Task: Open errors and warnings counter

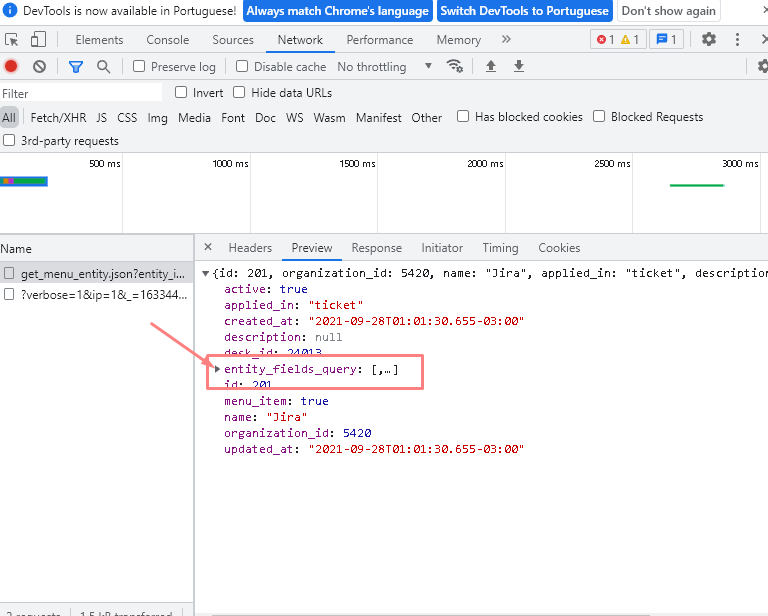Action: [x=618, y=40]
